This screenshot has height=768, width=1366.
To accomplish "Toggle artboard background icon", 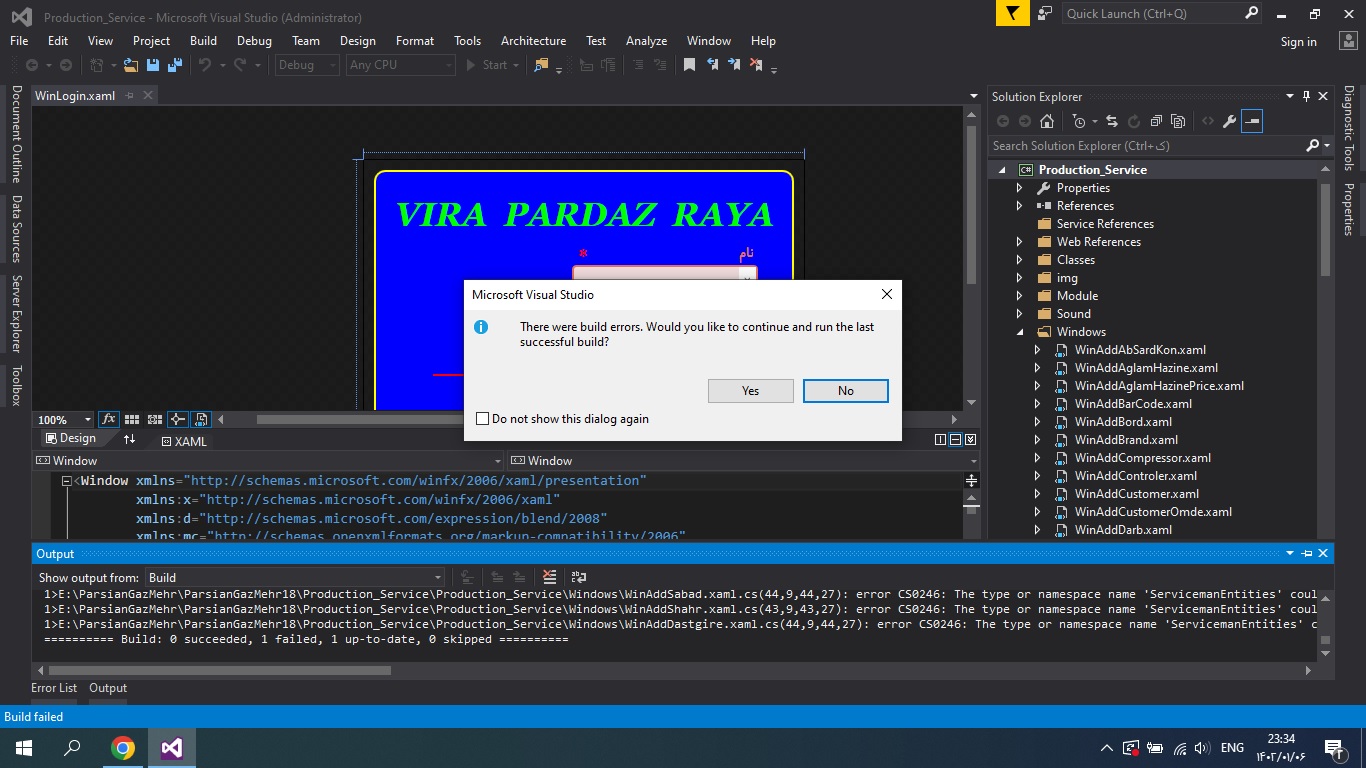I will click(x=201, y=420).
